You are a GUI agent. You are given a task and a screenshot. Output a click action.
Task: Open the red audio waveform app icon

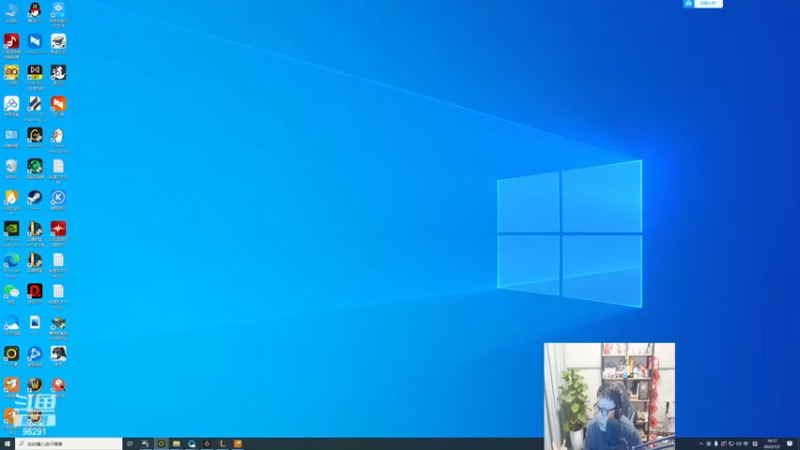(x=58, y=230)
